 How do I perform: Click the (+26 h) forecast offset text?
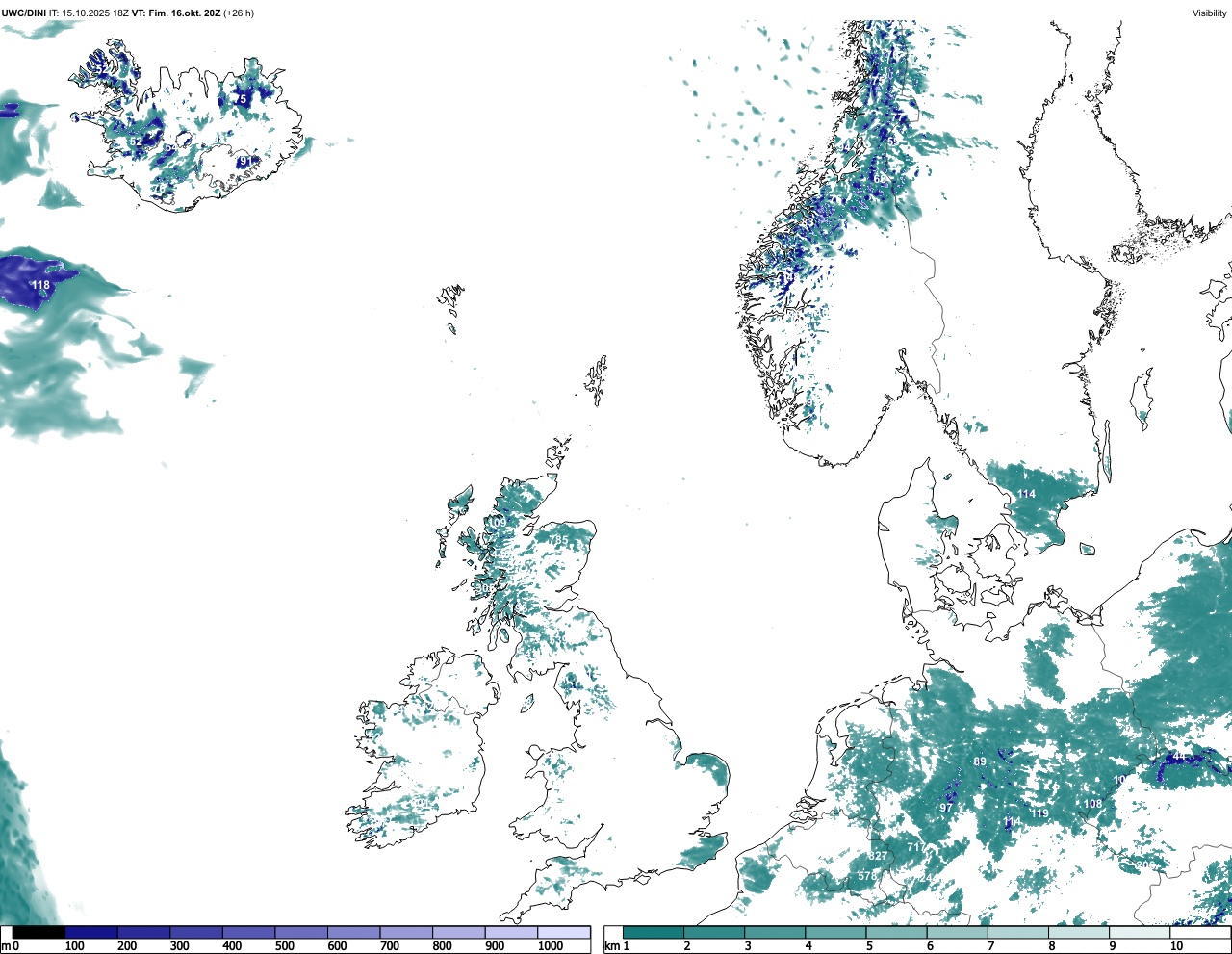tap(240, 13)
